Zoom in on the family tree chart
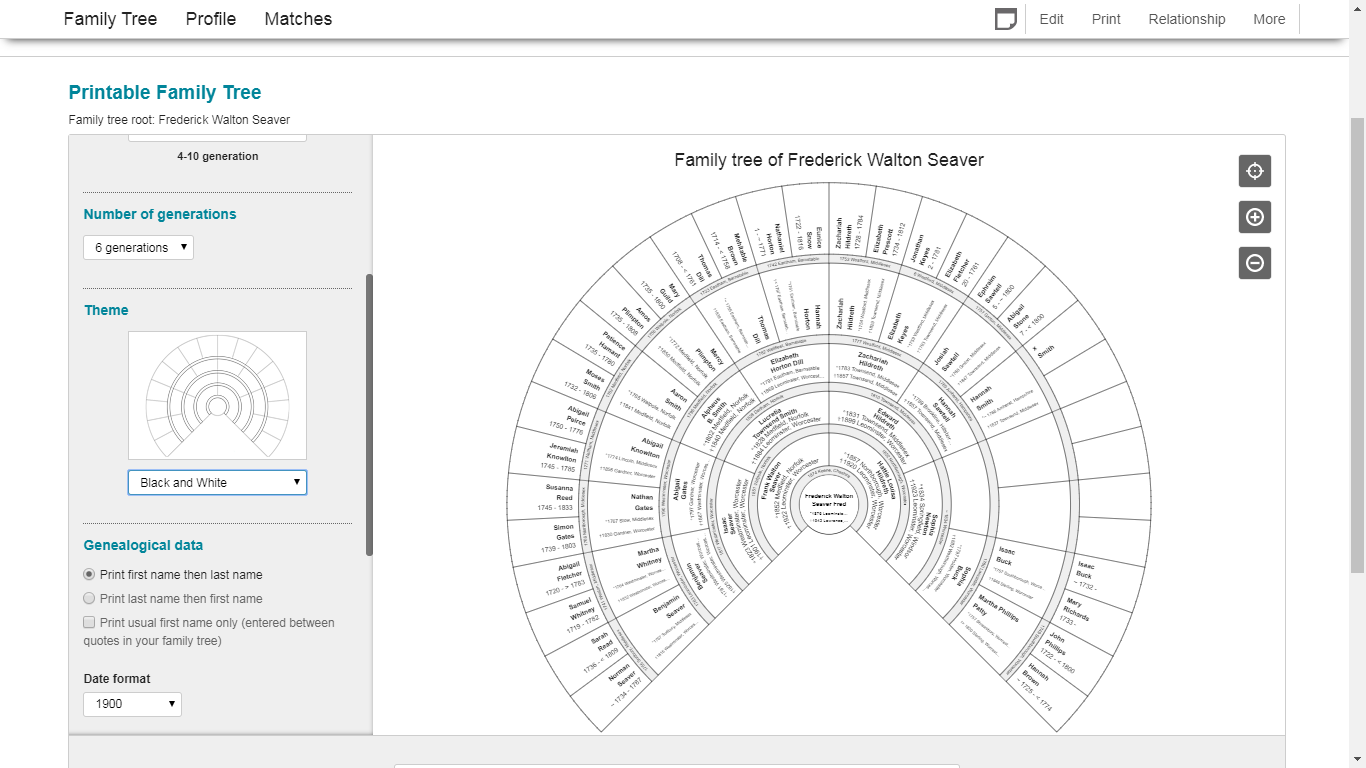Image resolution: width=1366 pixels, height=768 pixels. pos(1254,217)
